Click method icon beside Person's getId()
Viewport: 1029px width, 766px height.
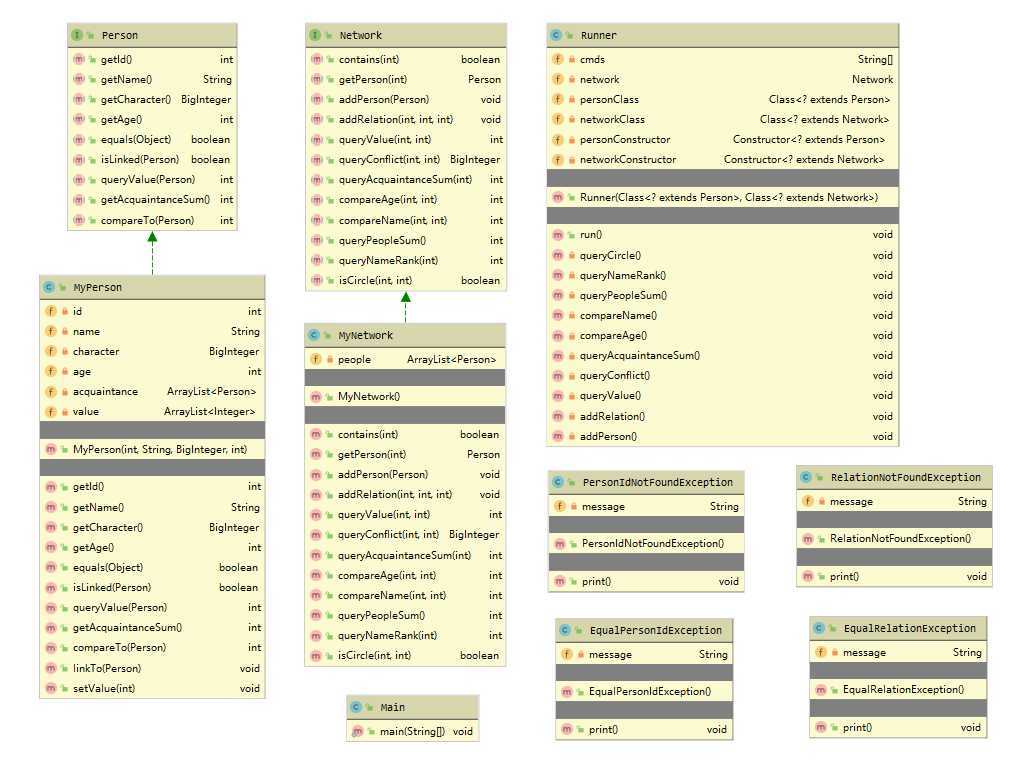coord(79,59)
